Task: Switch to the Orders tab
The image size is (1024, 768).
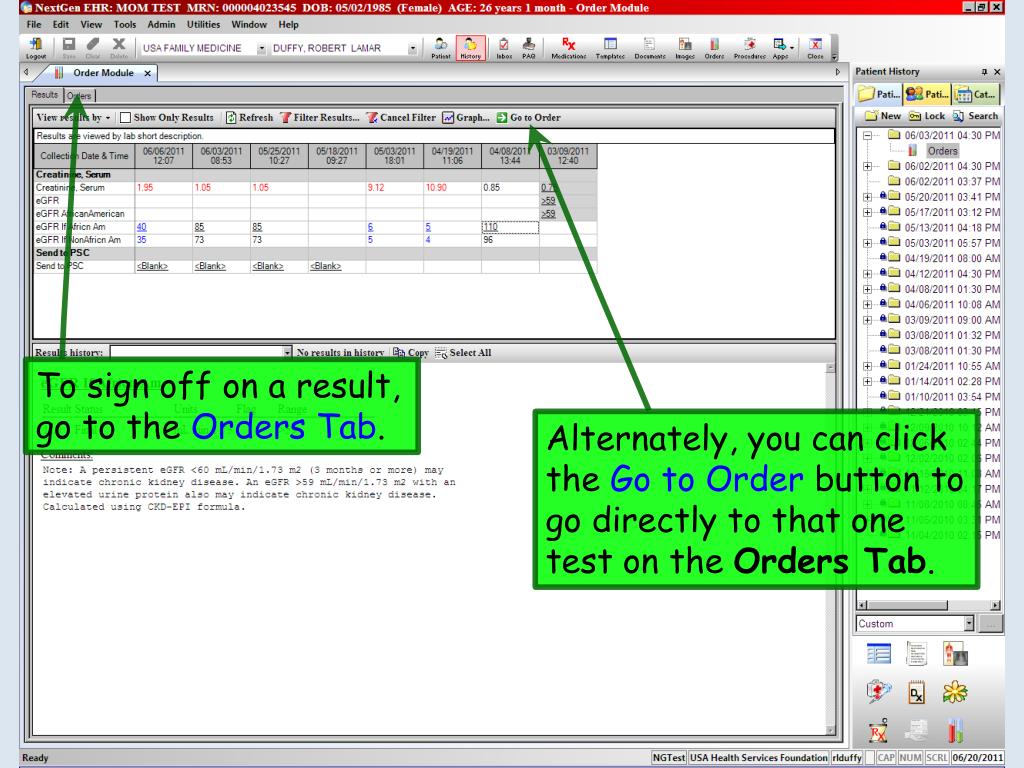Action: point(79,95)
